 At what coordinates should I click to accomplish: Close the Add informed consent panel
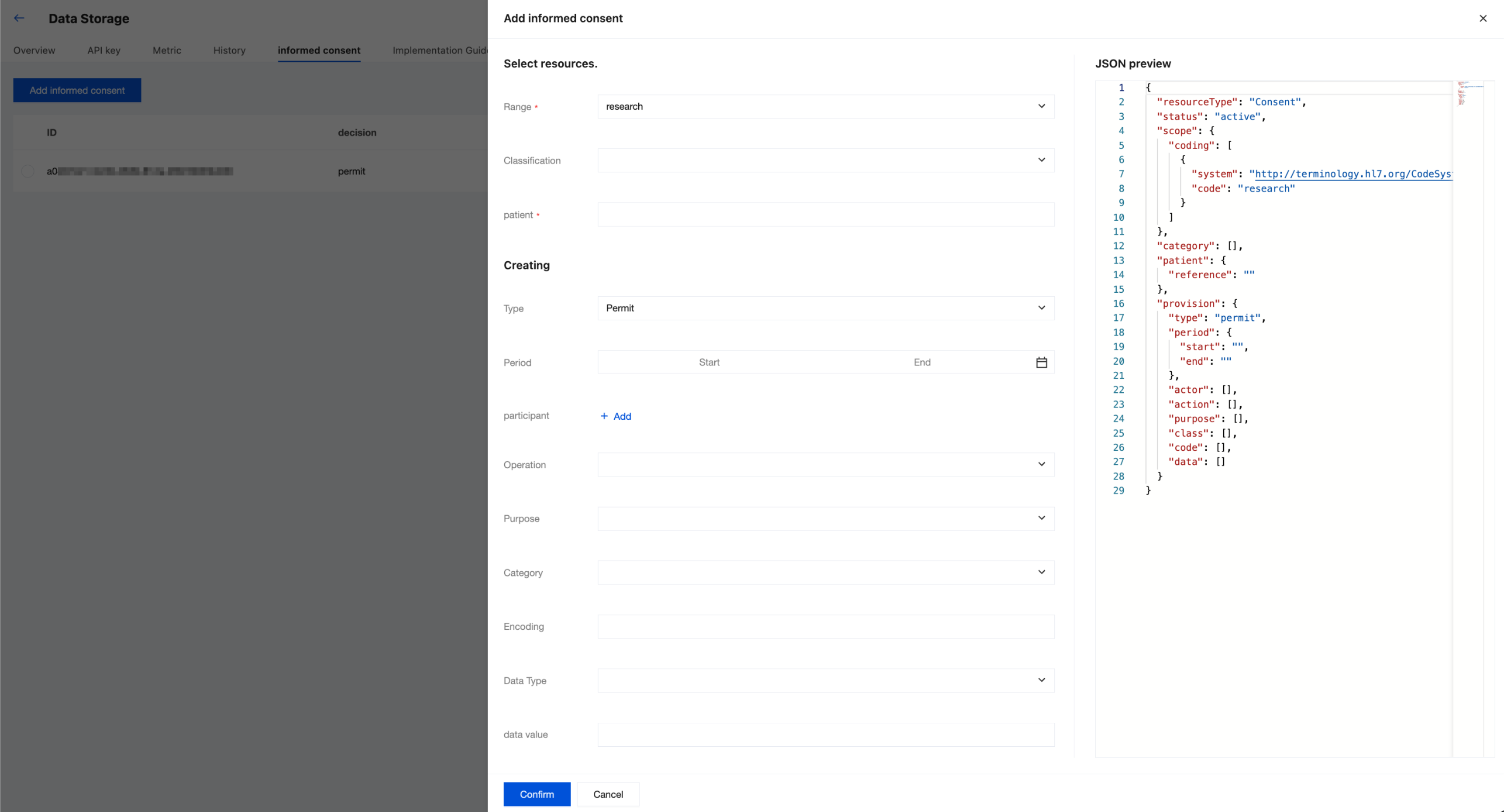point(1483,19)
